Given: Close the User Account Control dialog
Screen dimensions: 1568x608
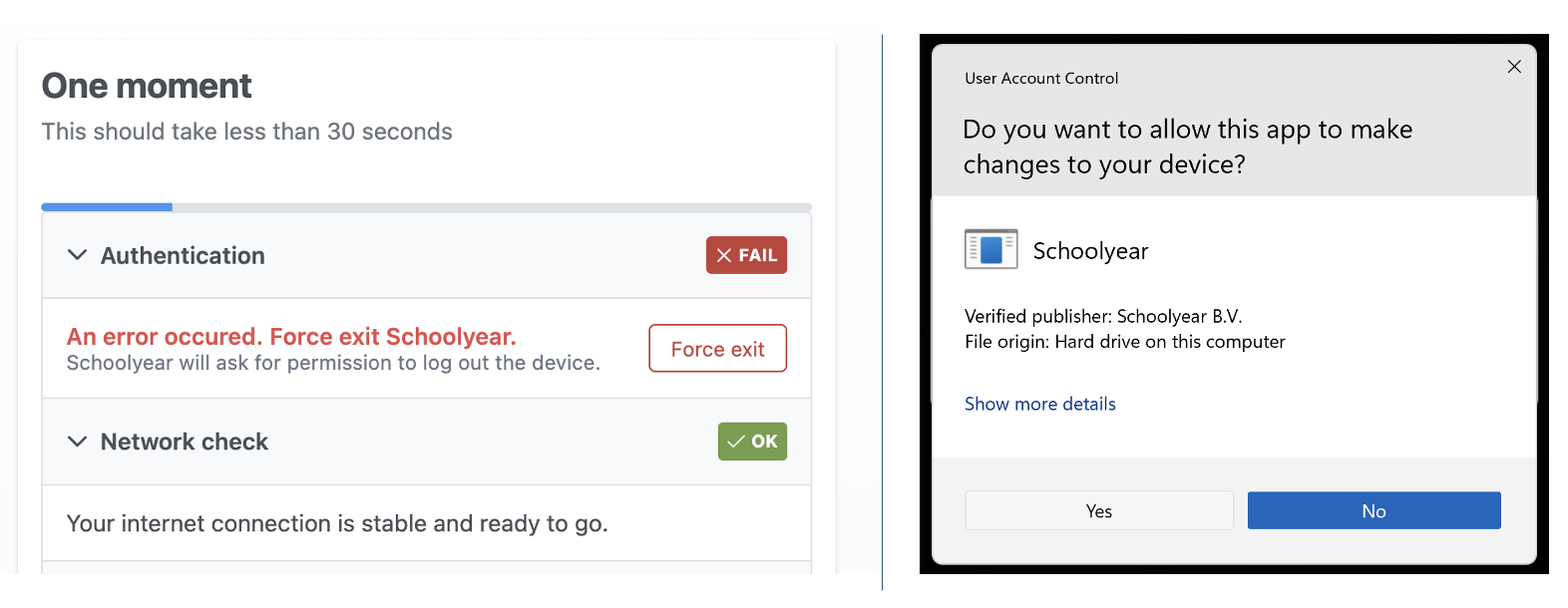Looking at the screenshot, I should [1514, 67].
